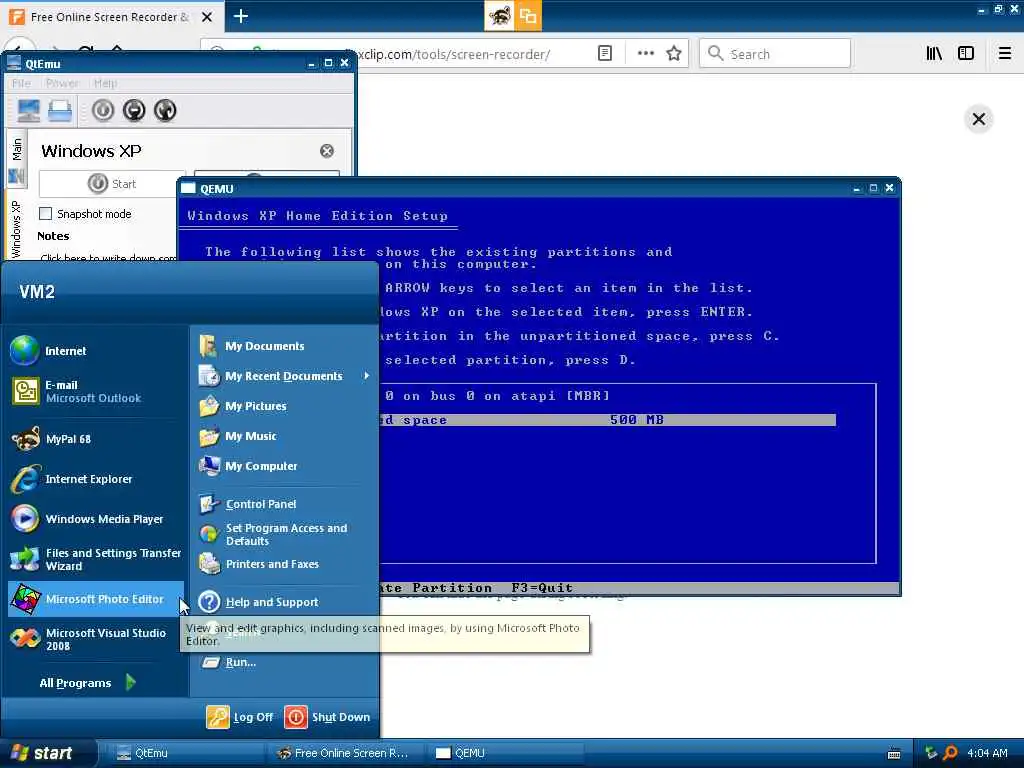This screenshot has width=1024, height=768.
Task: Toggle reader view in browser address bar
Action: (x=605, y=54)
